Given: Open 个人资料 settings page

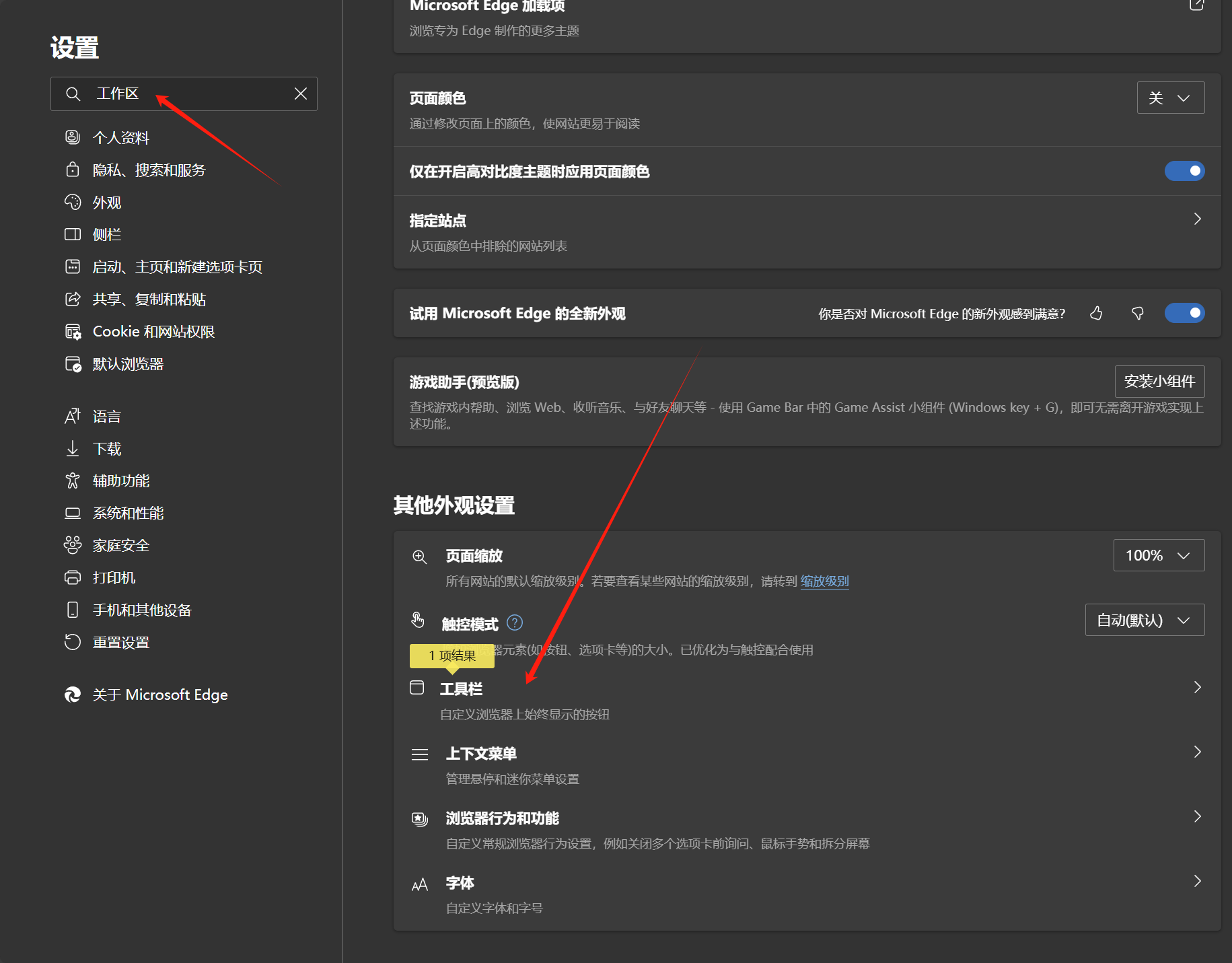Looking at the screenshot, I should point(121,137).
